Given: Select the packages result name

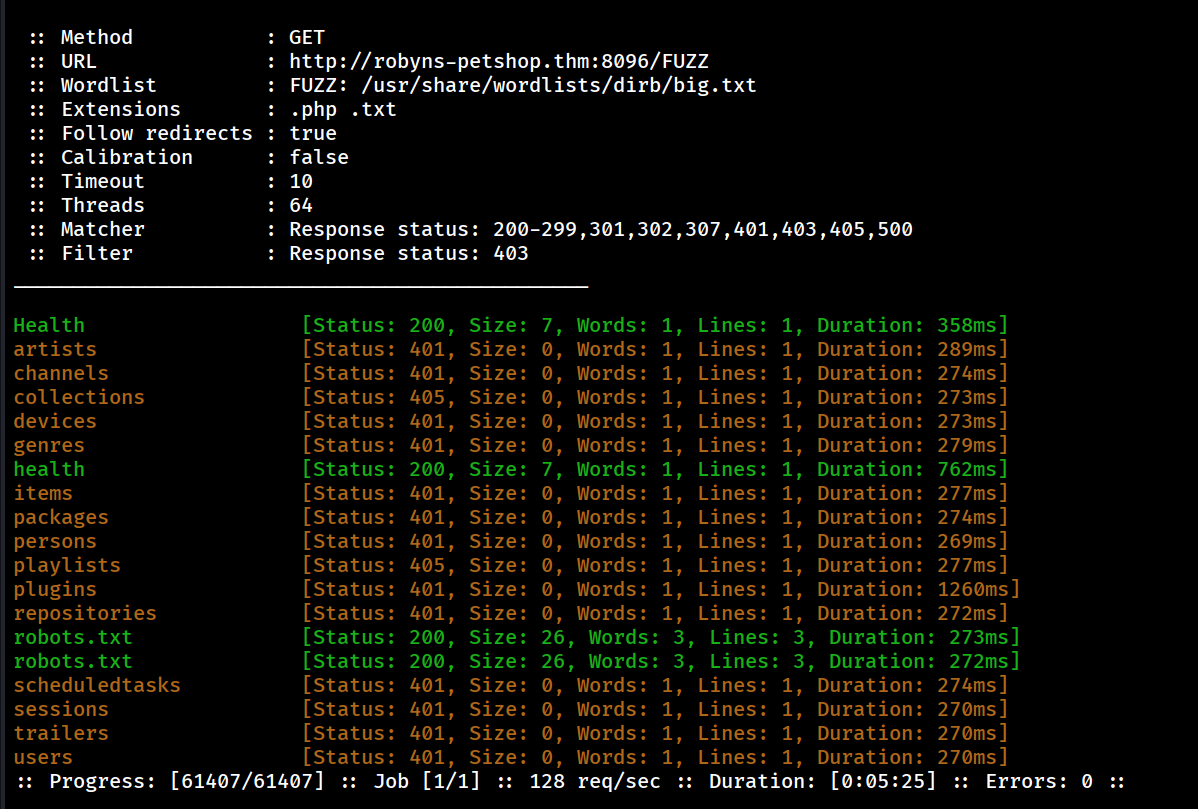Looking at the screenshot, I should click(61, 517).
